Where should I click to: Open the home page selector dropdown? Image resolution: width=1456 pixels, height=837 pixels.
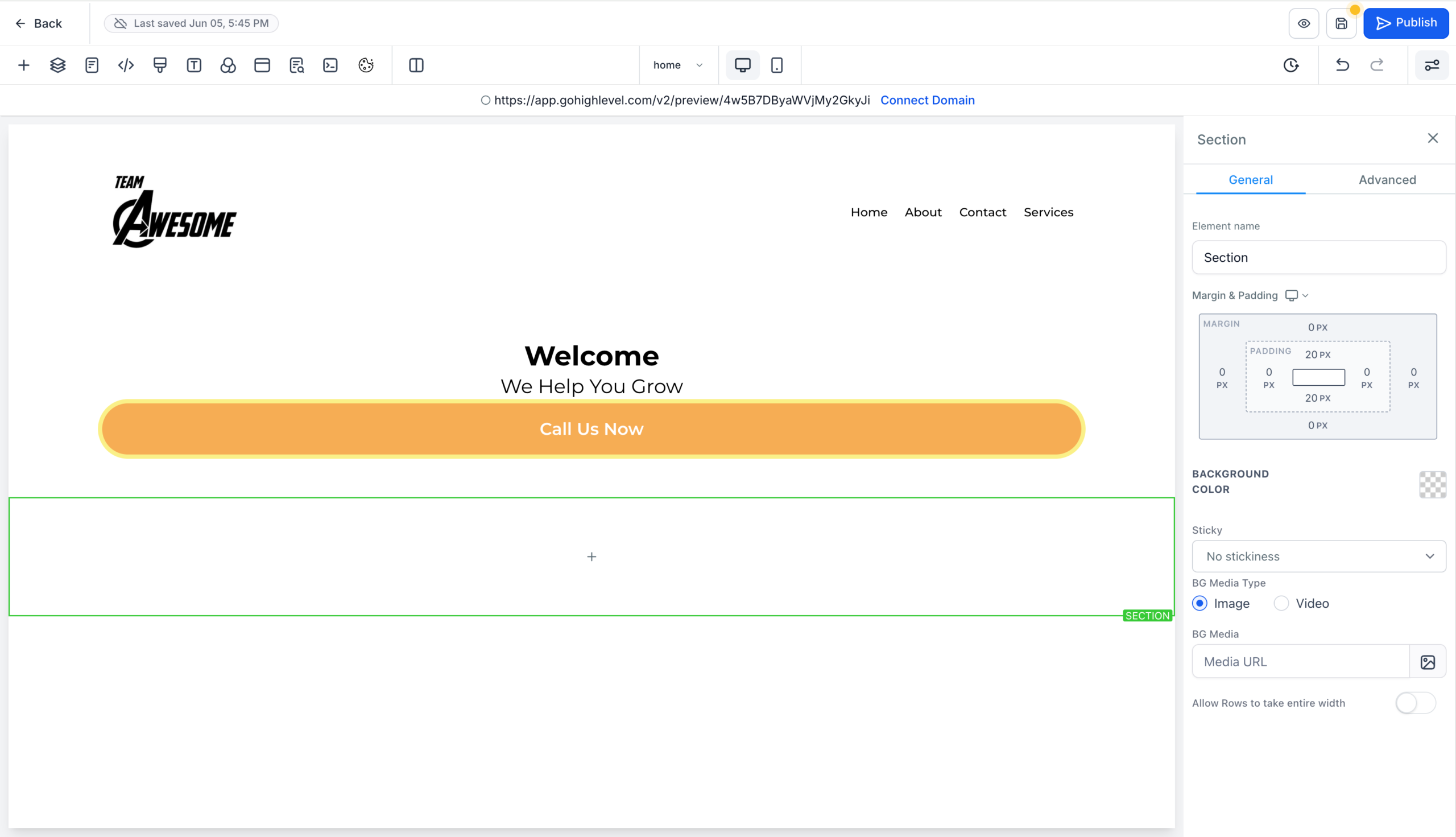click(x=679, y=65)
